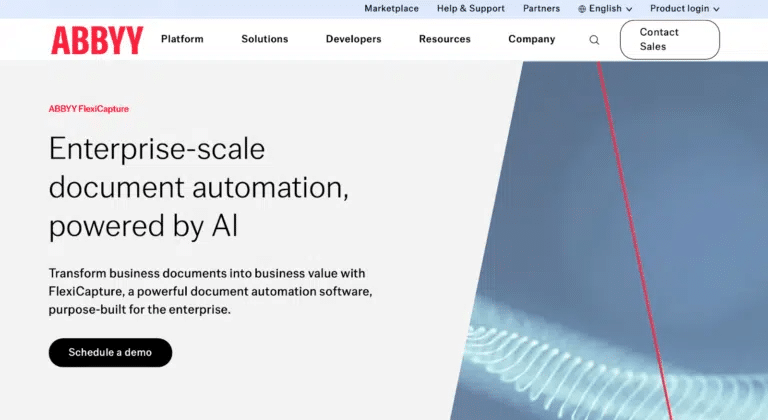Open the search magnifier icon
Viewport: 768px width, 420px height.
point(594,40)
